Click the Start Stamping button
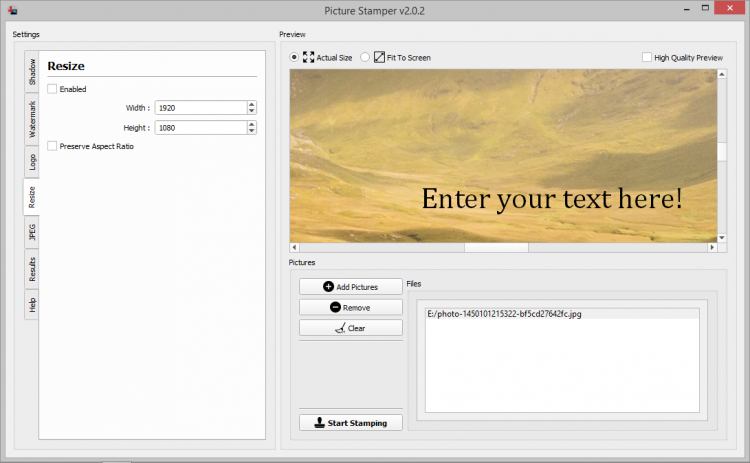 point(351,422)
